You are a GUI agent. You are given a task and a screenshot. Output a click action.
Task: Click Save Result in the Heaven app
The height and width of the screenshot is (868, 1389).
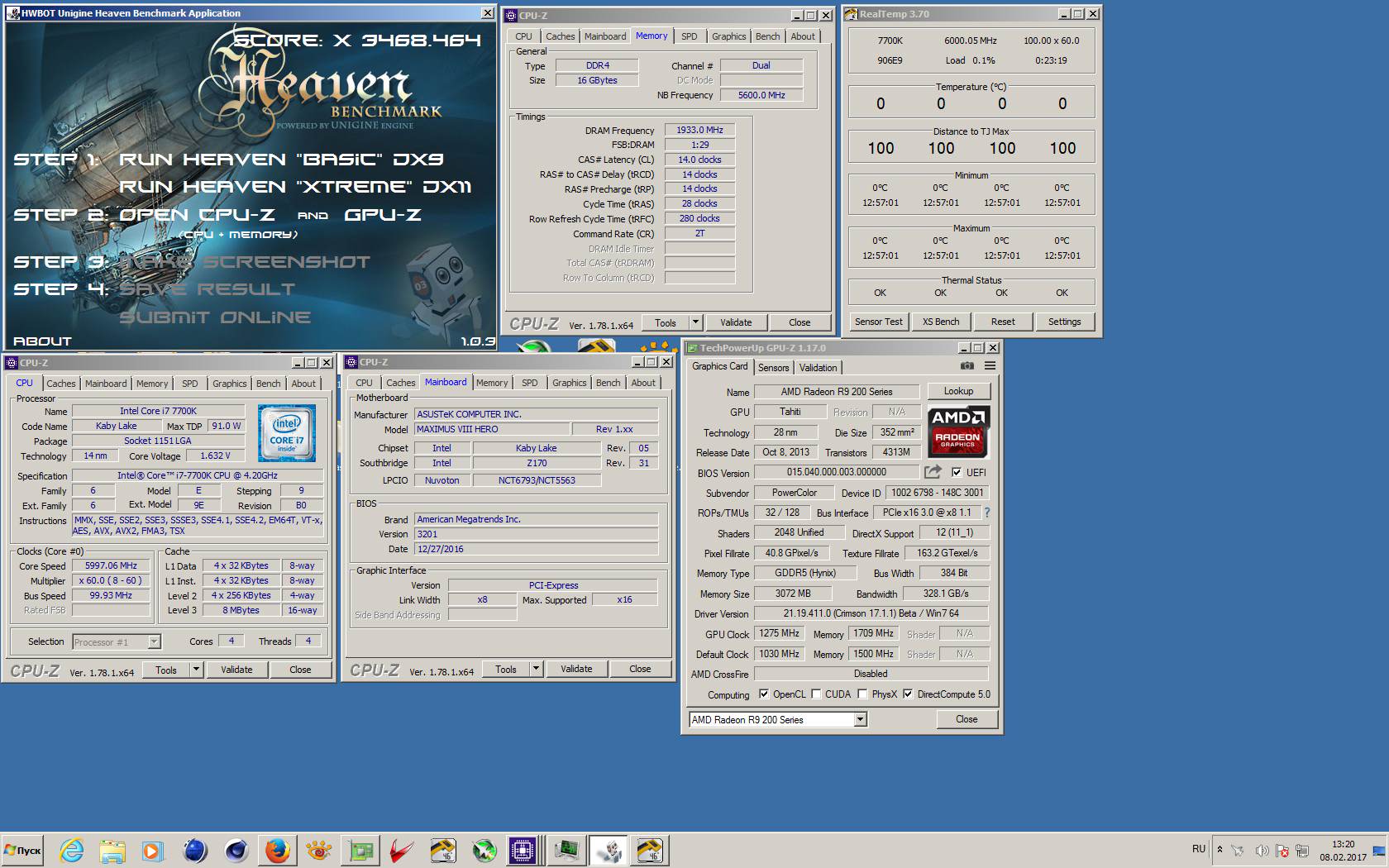207,289
